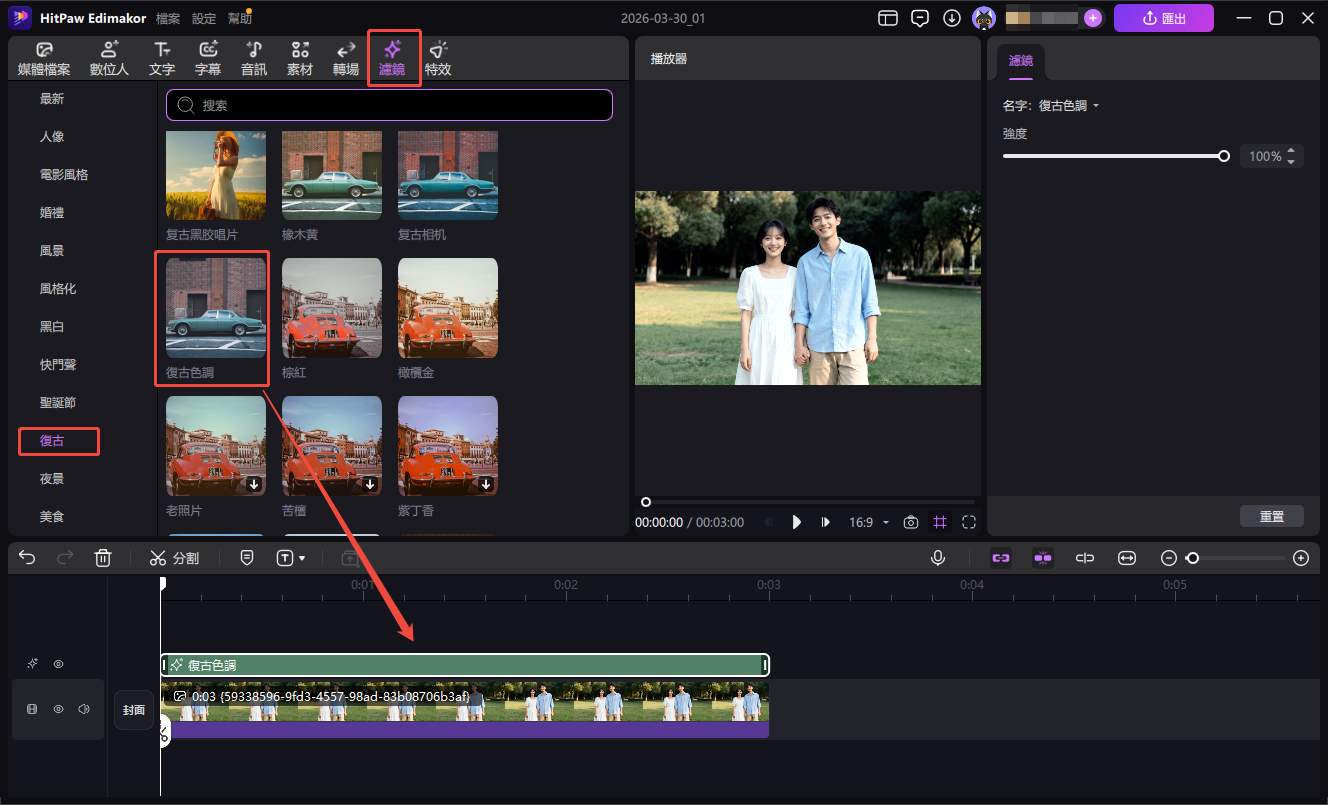The height and width of the screenshot is (805, 1328).
Task: Mute the video track audio
Action: (x=84, y=709)
